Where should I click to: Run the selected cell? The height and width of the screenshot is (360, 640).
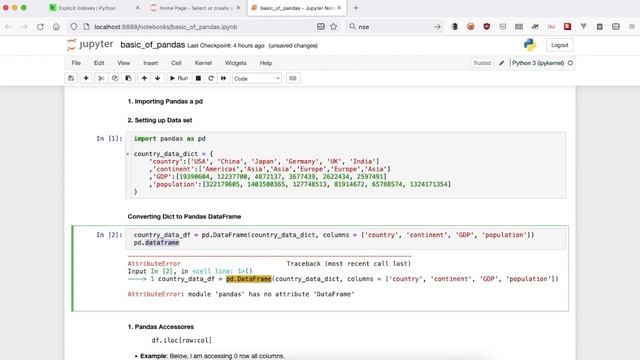point(179,78)
